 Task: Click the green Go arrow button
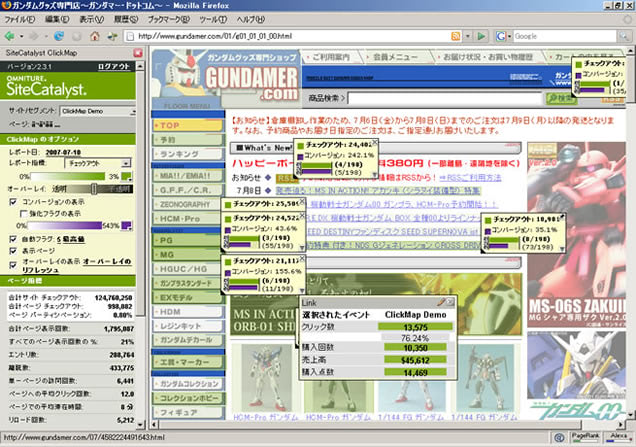pos(481,36)
